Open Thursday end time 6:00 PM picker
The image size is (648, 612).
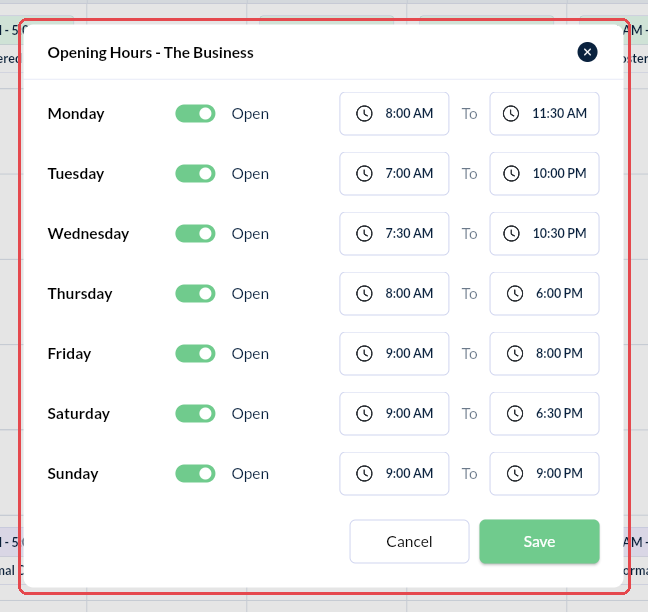[x=544, y=293]
